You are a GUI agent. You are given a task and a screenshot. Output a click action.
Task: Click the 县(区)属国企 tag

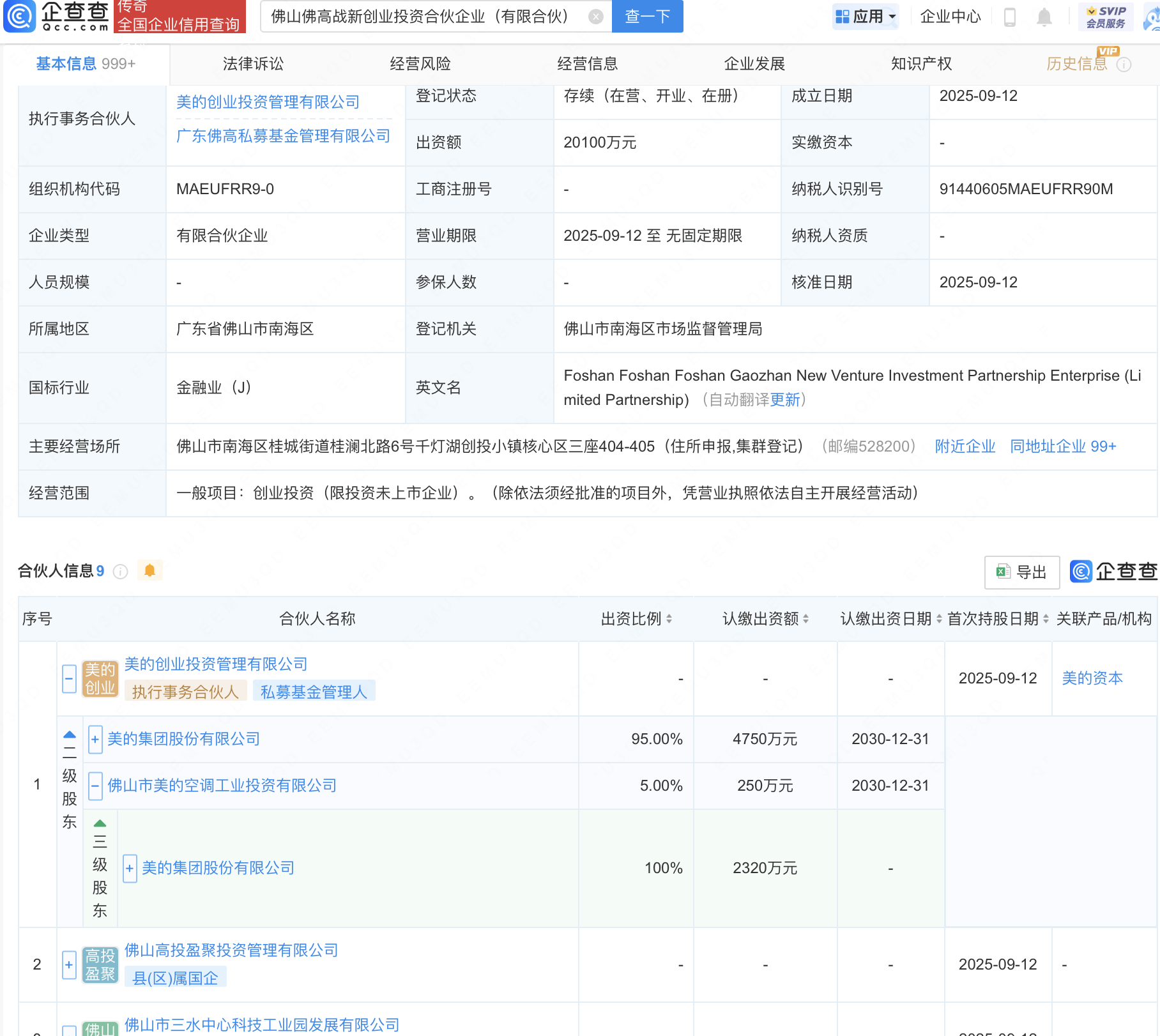tap(175, 979)
